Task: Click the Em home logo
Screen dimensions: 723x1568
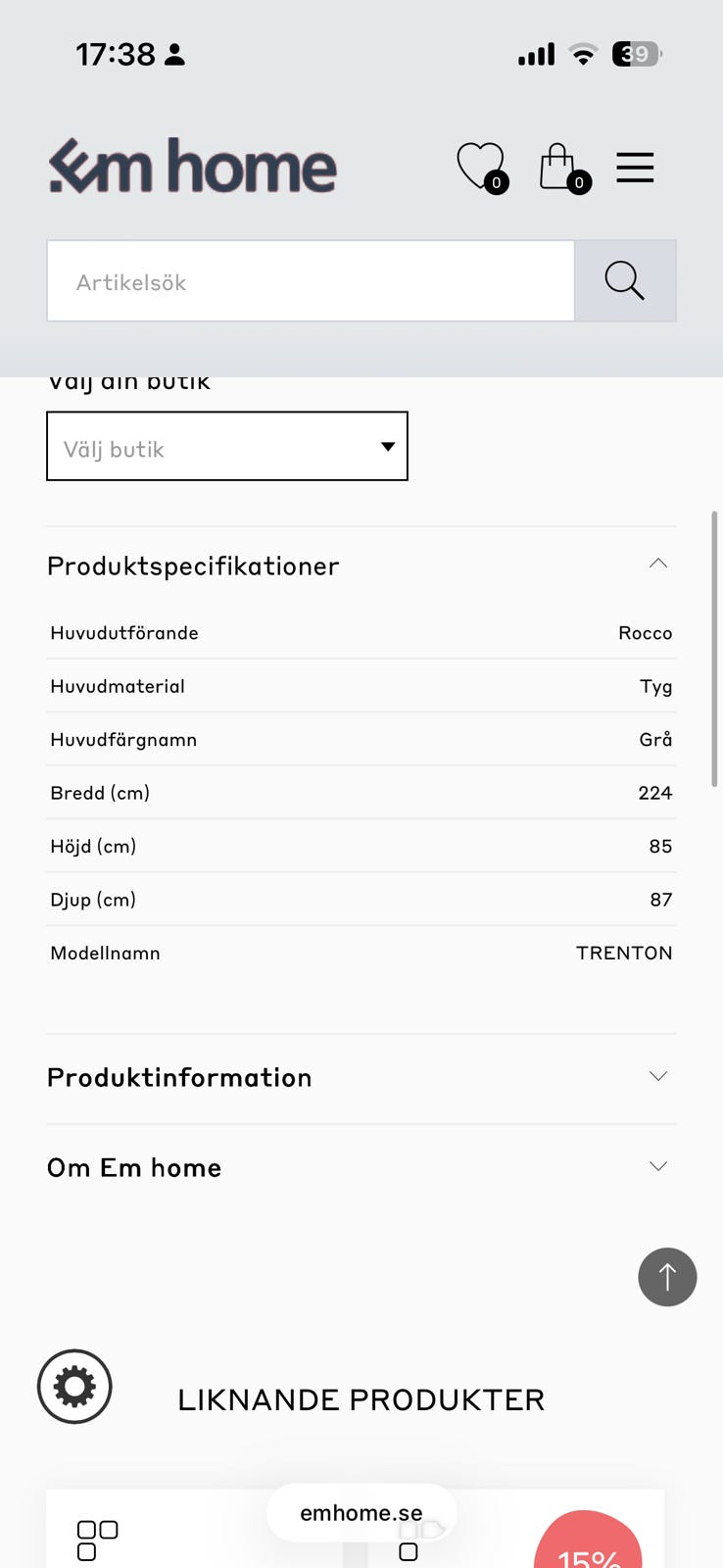Action: coord(192,167)
